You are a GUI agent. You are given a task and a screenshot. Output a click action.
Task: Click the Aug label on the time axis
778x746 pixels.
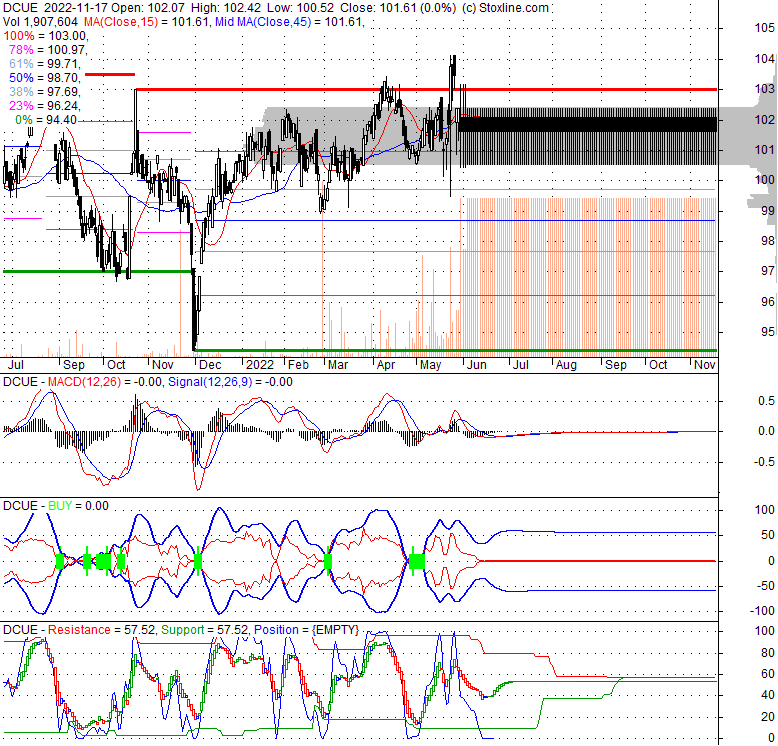[566, 365]
